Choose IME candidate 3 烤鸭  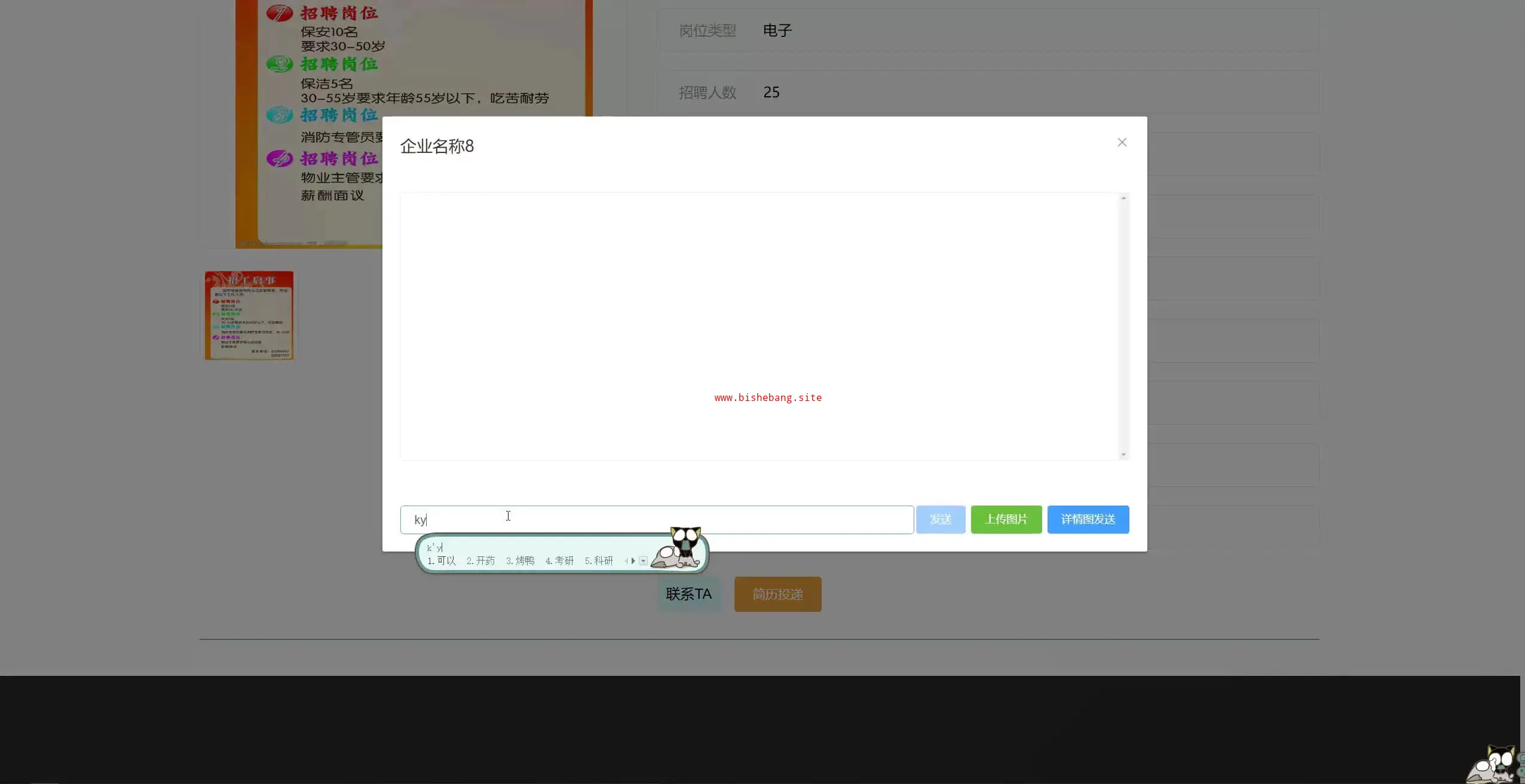[x=520, y=561]
